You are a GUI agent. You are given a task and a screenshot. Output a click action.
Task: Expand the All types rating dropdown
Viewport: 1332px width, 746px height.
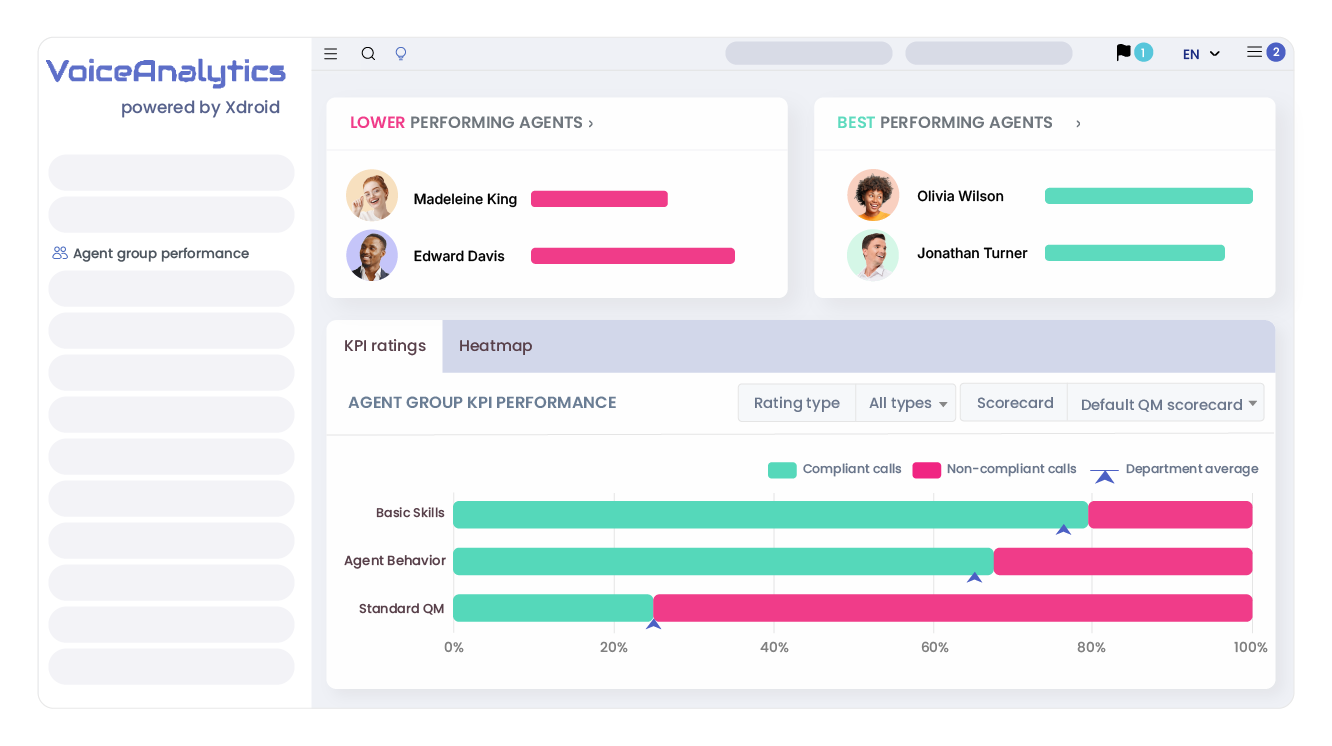coord(903,402)
